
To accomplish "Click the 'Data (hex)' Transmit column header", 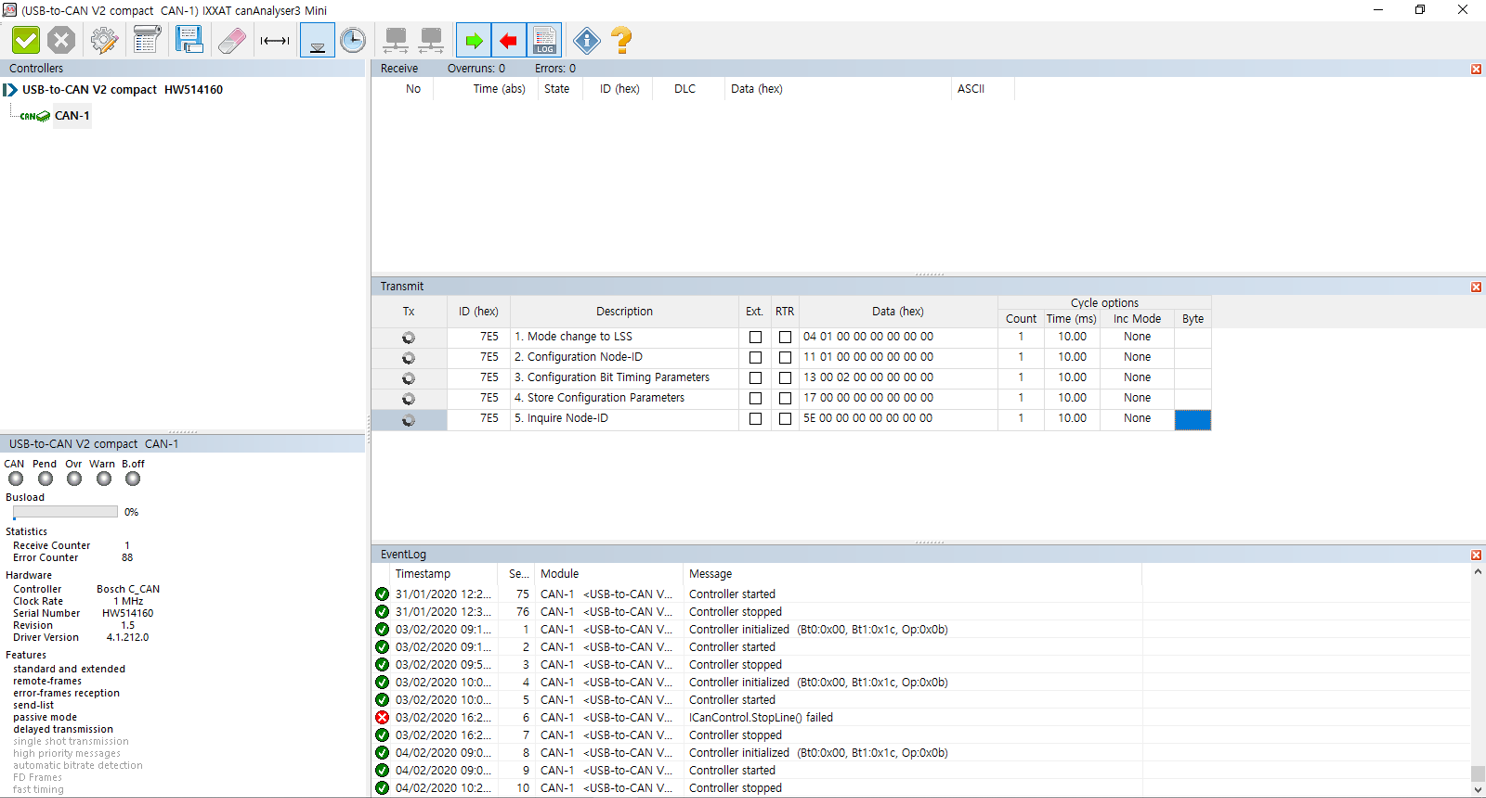I will coord(898,311).
